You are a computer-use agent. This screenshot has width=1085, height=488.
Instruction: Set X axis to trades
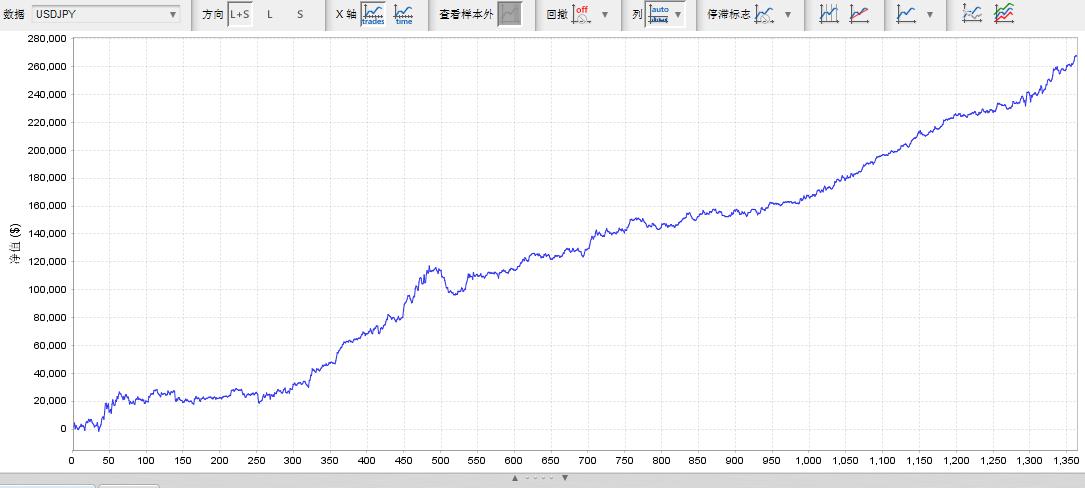point(372,14)
